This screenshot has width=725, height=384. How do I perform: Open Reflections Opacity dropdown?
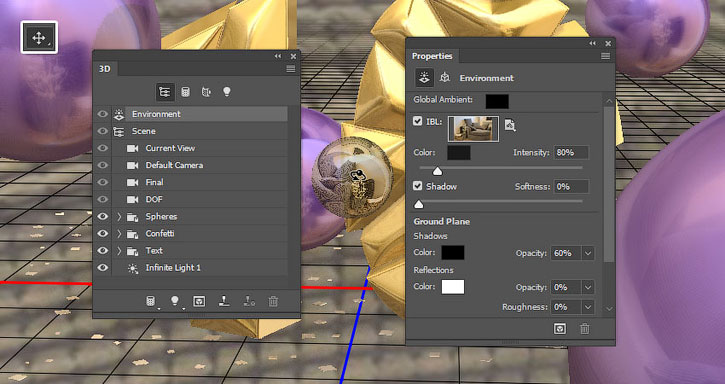[x=588, y=287]
